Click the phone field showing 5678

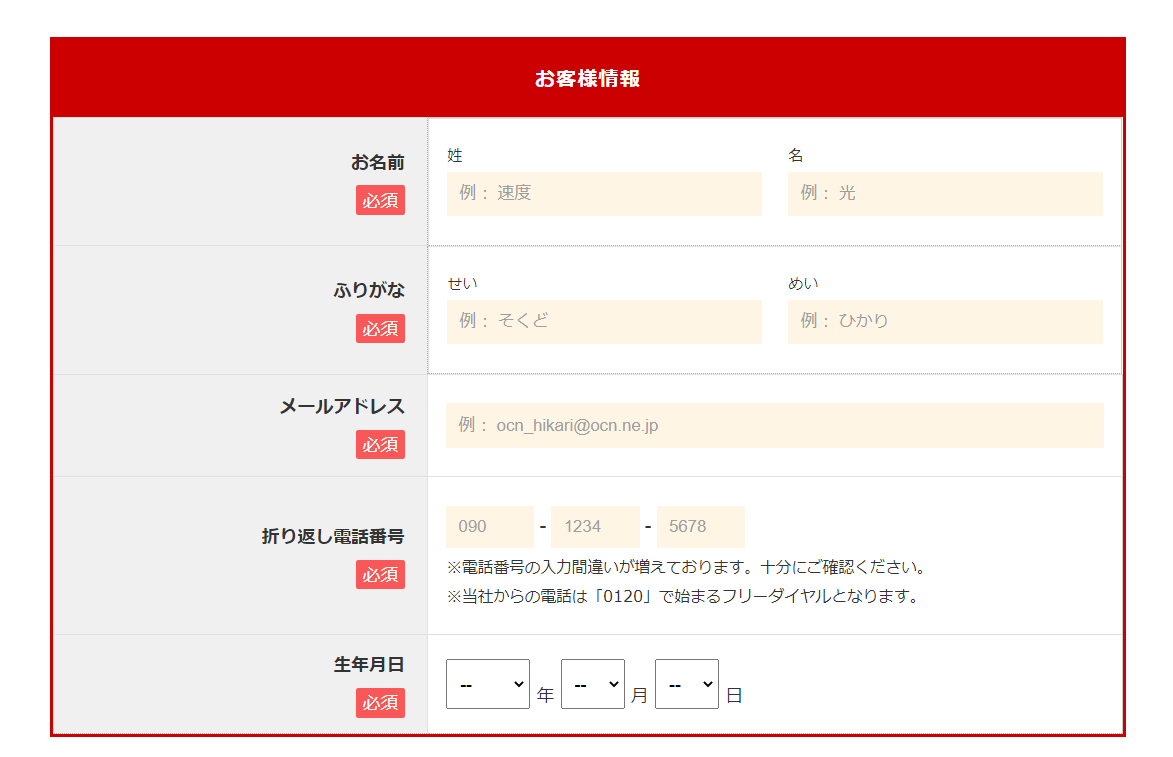[x=700, y=527]
